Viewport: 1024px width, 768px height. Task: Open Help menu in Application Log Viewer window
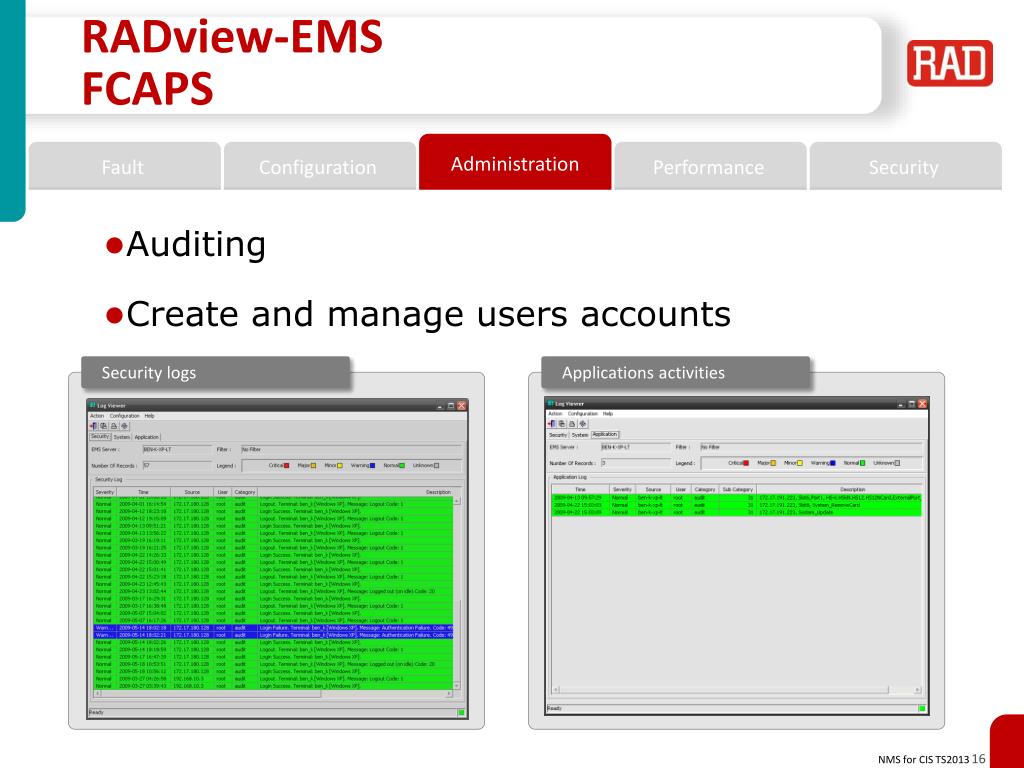pos(608,413)
